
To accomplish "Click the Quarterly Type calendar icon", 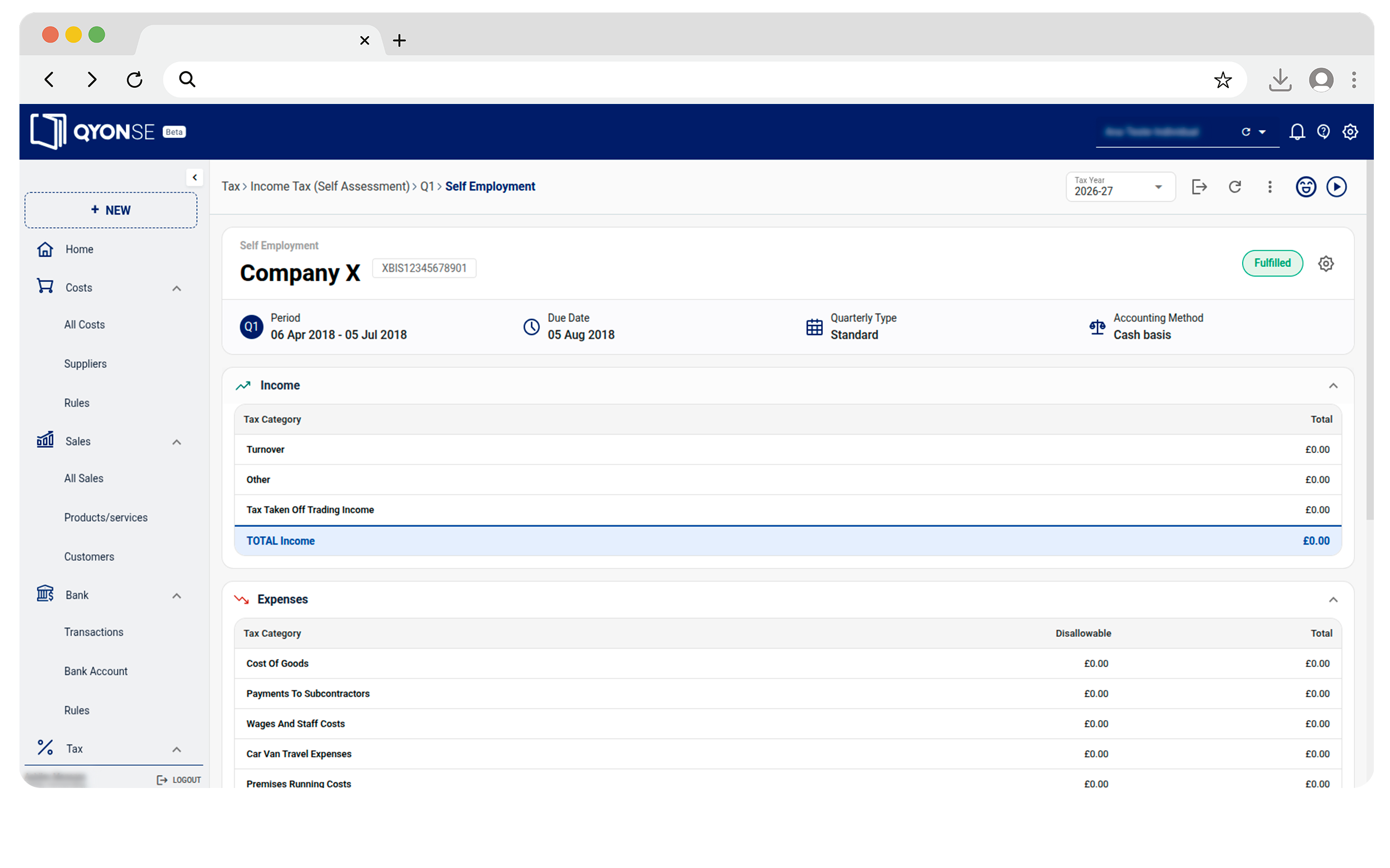I will [814, 327].
